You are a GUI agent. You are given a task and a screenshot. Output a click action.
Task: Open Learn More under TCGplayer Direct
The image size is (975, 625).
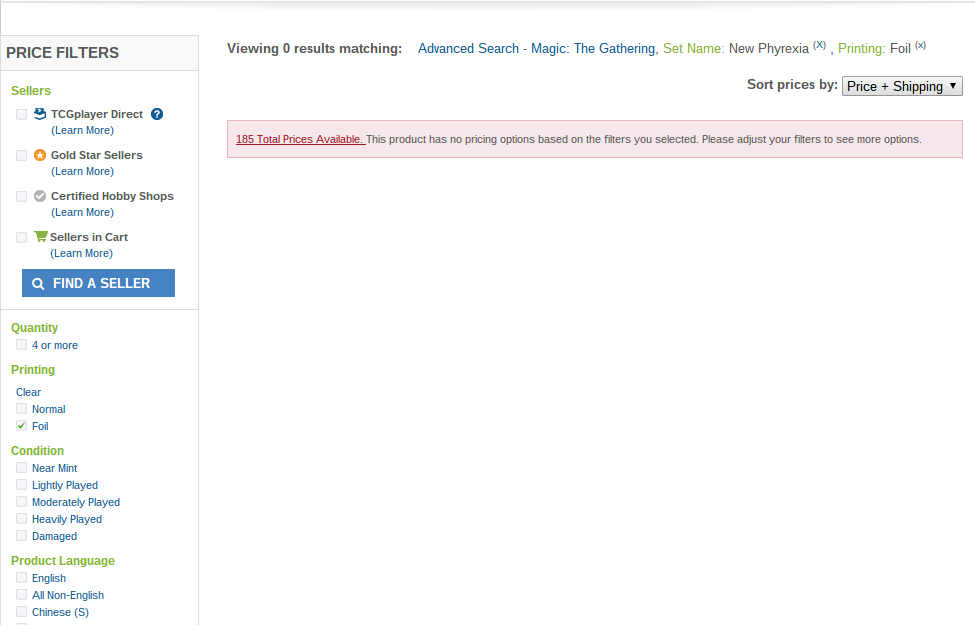82,130
